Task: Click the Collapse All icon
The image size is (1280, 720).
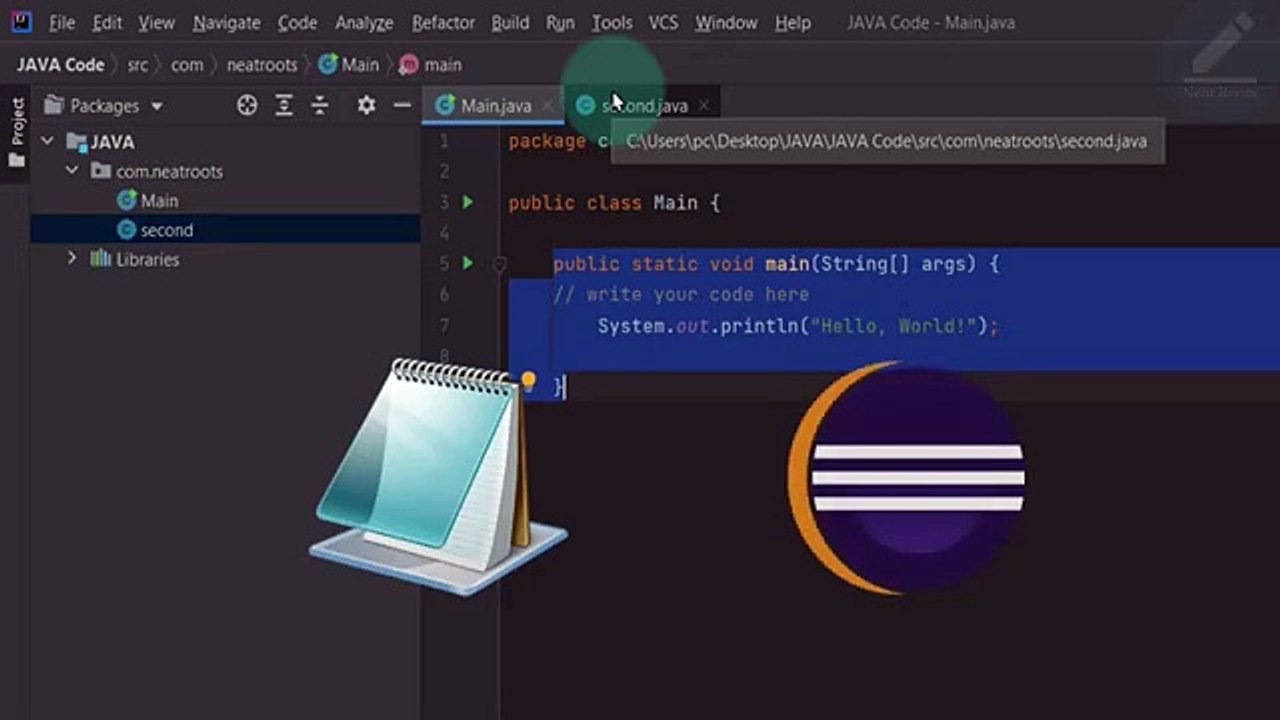Action: pyautogui.click(x=320, y=105)
